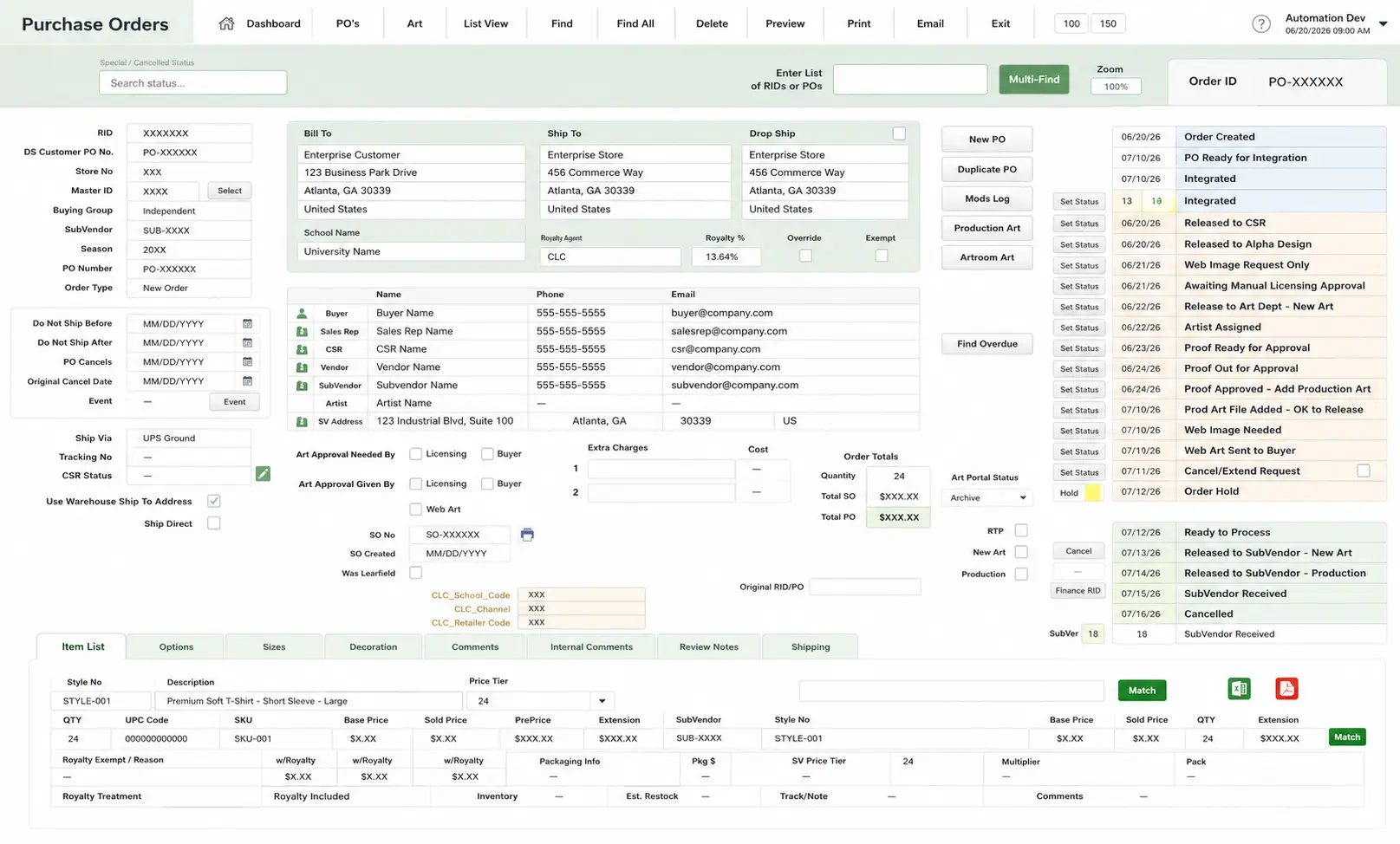This screenshot has width=1400, height=844.
Task: Open the Price Tier dropdown
Action: click(x=602, y=701)
